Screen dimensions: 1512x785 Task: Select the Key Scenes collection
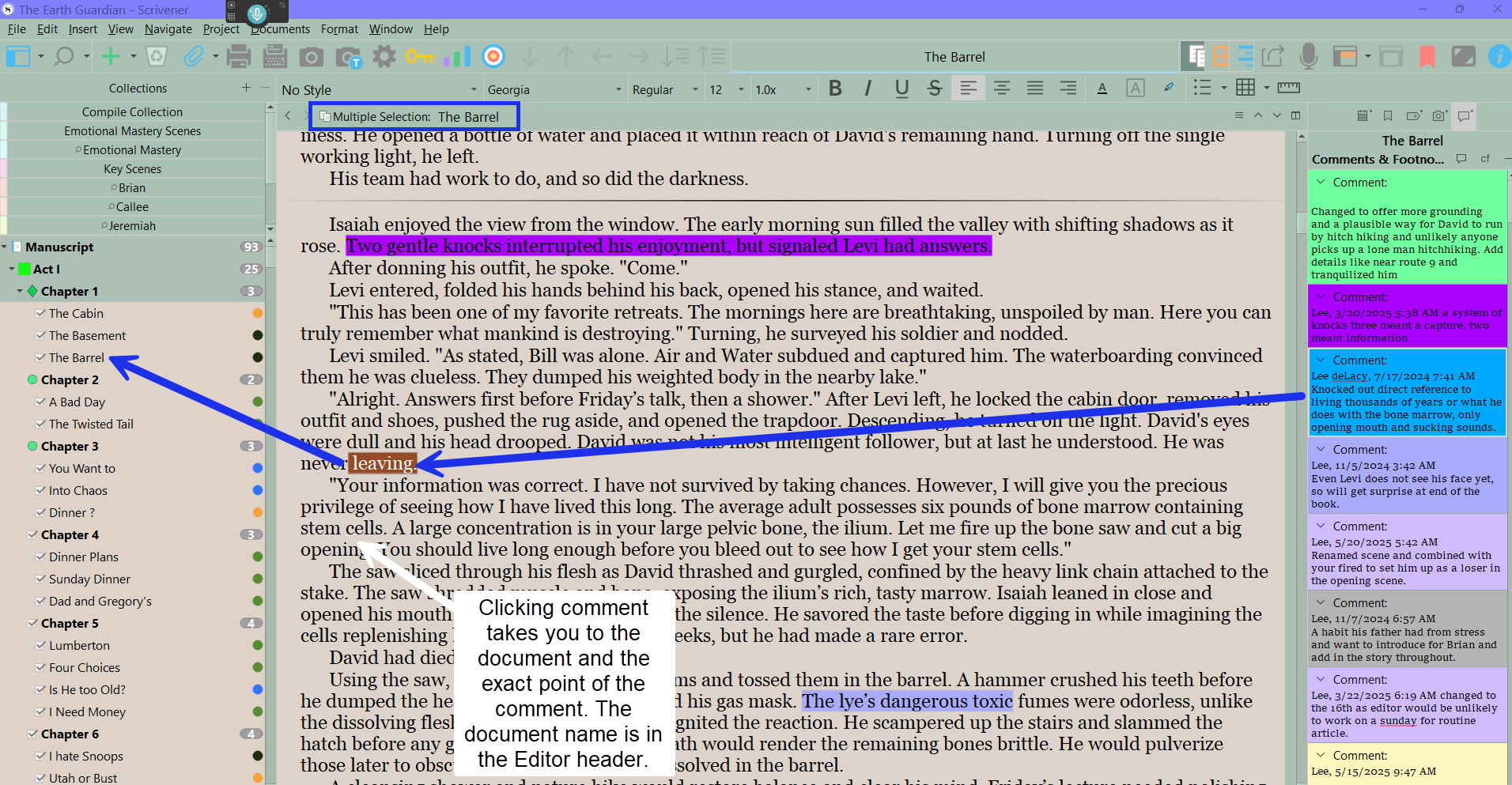coord(132,169)
